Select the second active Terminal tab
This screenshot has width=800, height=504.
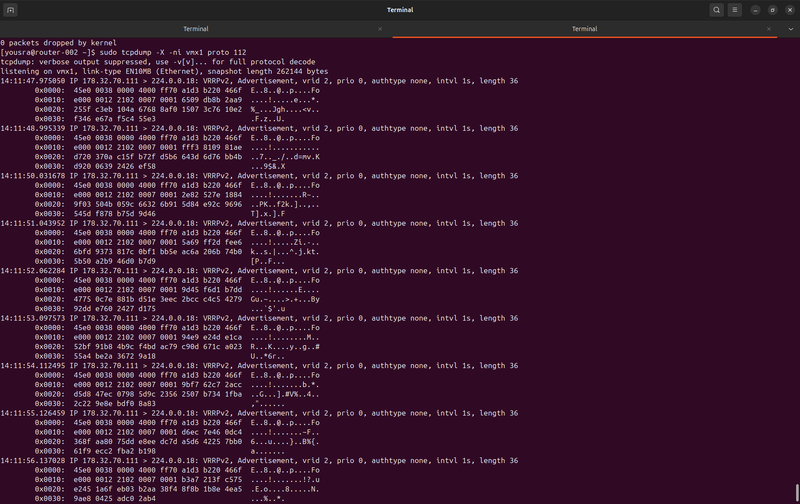tap(584, 29)
